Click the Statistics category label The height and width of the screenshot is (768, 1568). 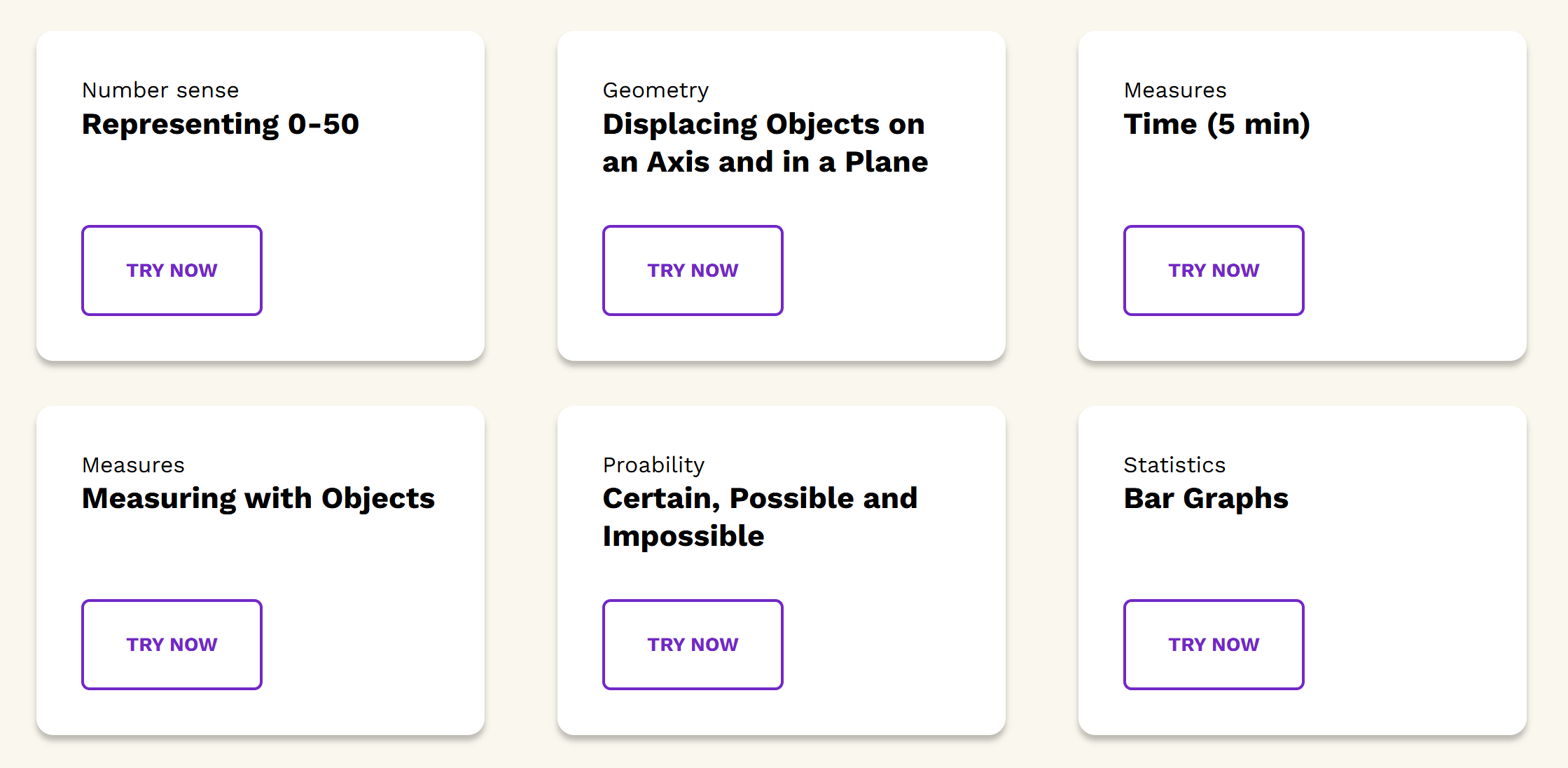pos(1174,465)
